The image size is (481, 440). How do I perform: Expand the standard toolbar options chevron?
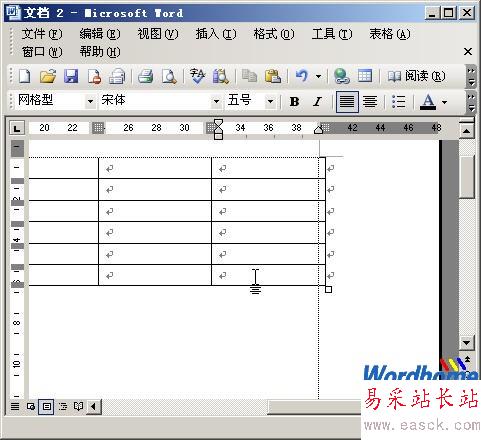point(471,76)
